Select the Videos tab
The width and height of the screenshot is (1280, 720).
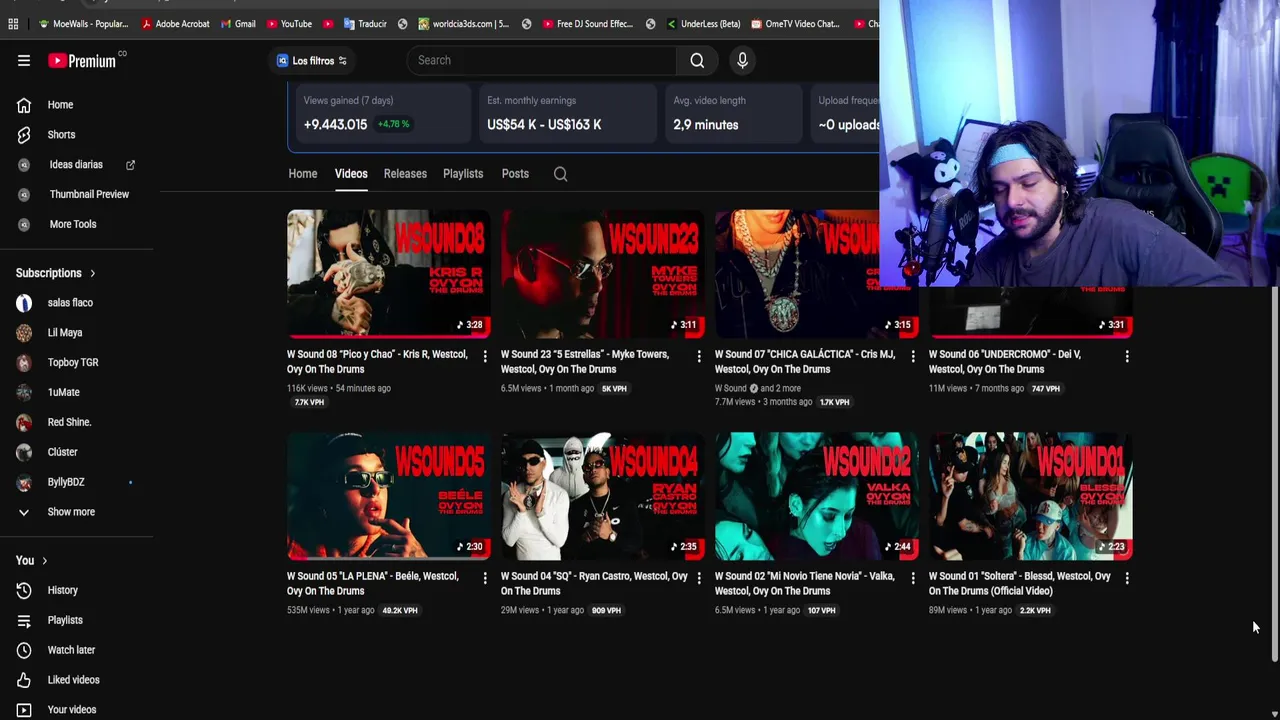351,174
